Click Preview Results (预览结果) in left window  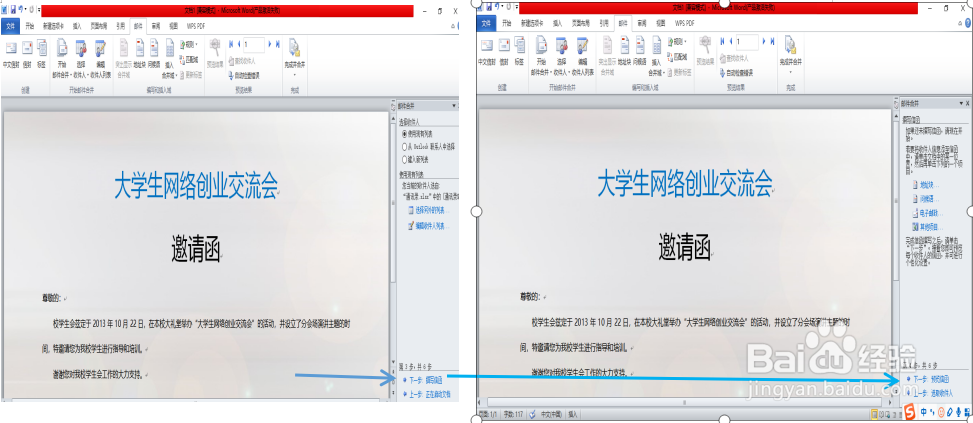215,53
